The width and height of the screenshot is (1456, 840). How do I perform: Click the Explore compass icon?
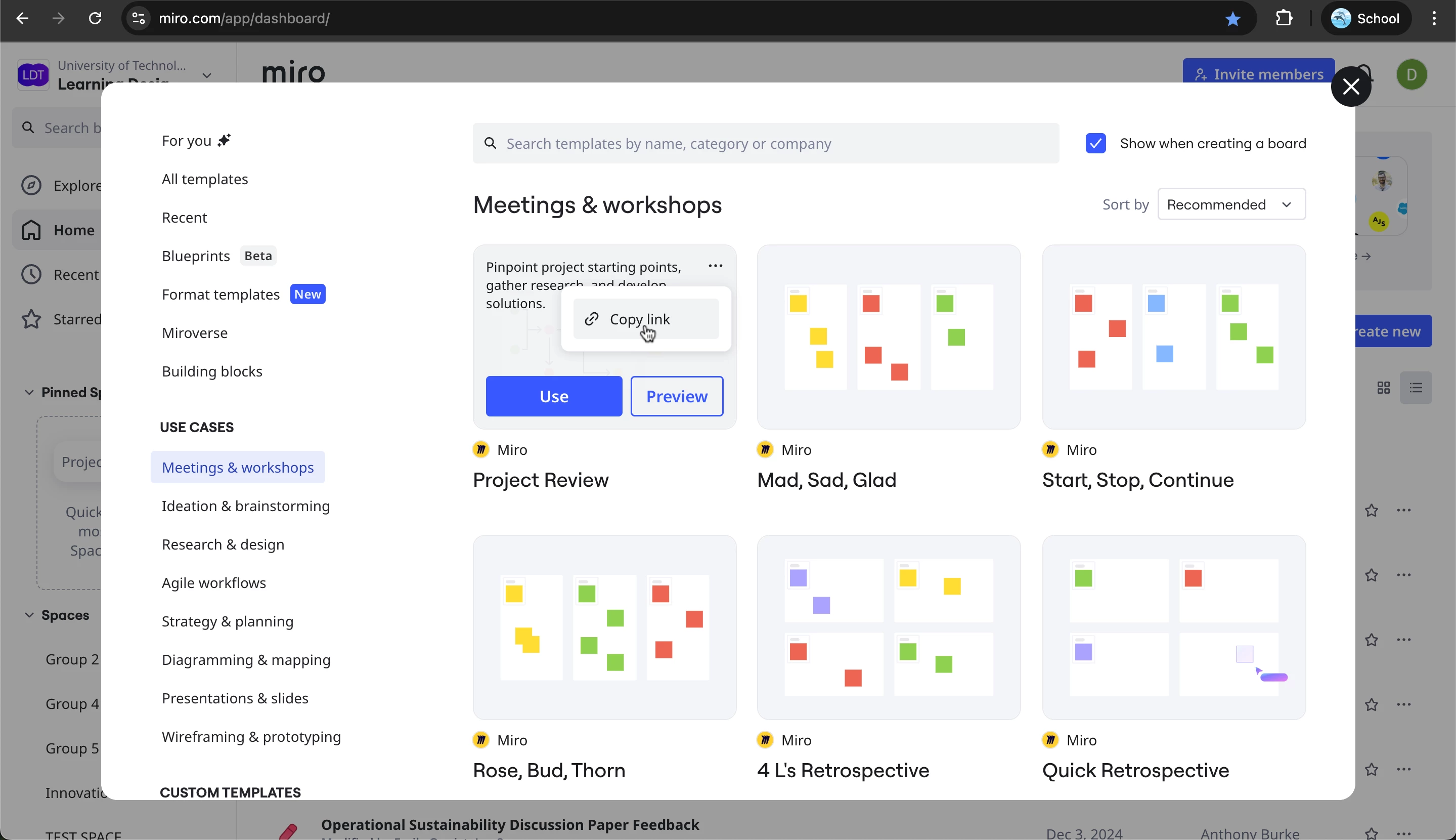tap(31, 186)
